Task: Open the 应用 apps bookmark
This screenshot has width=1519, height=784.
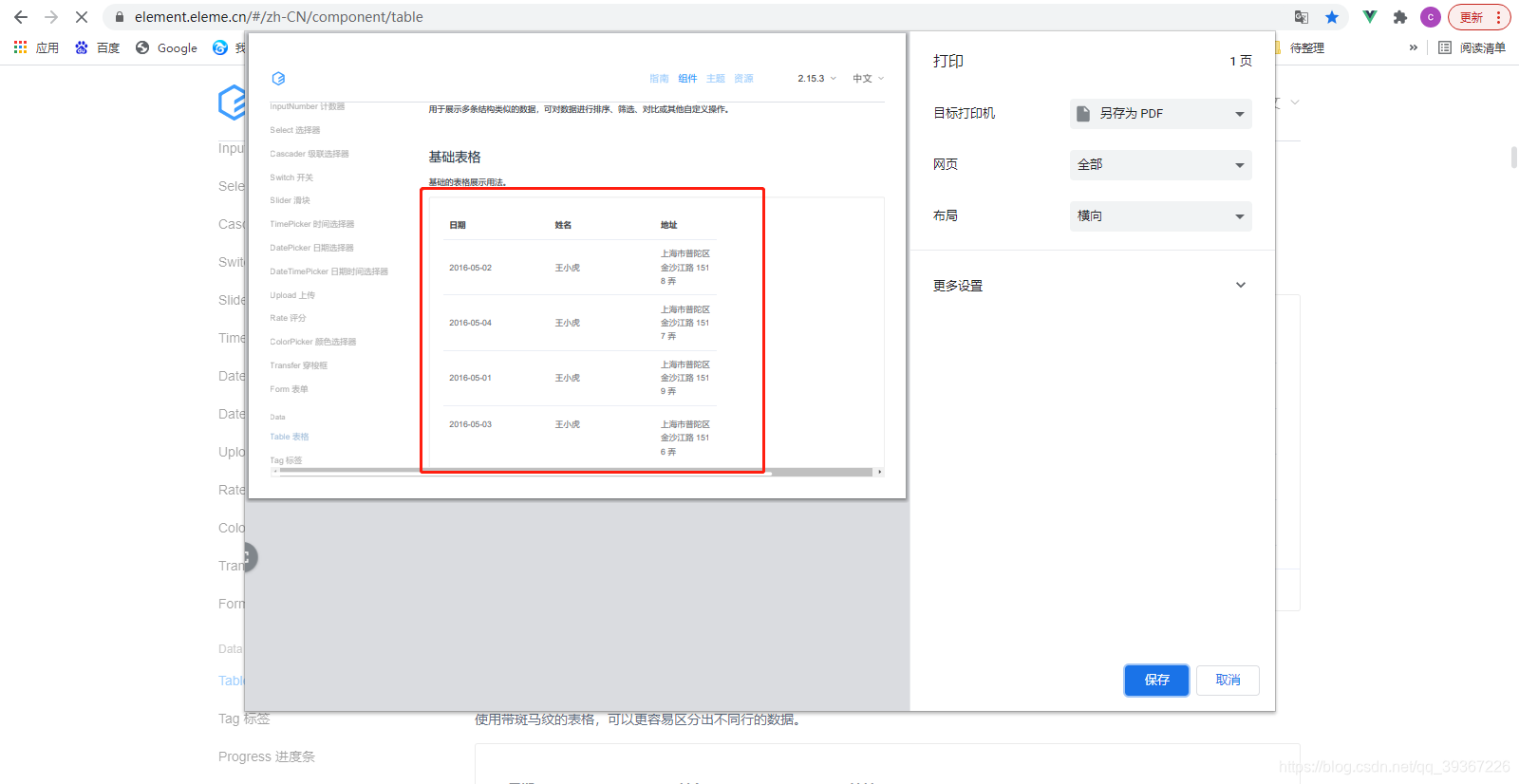Action: point(36,47)
